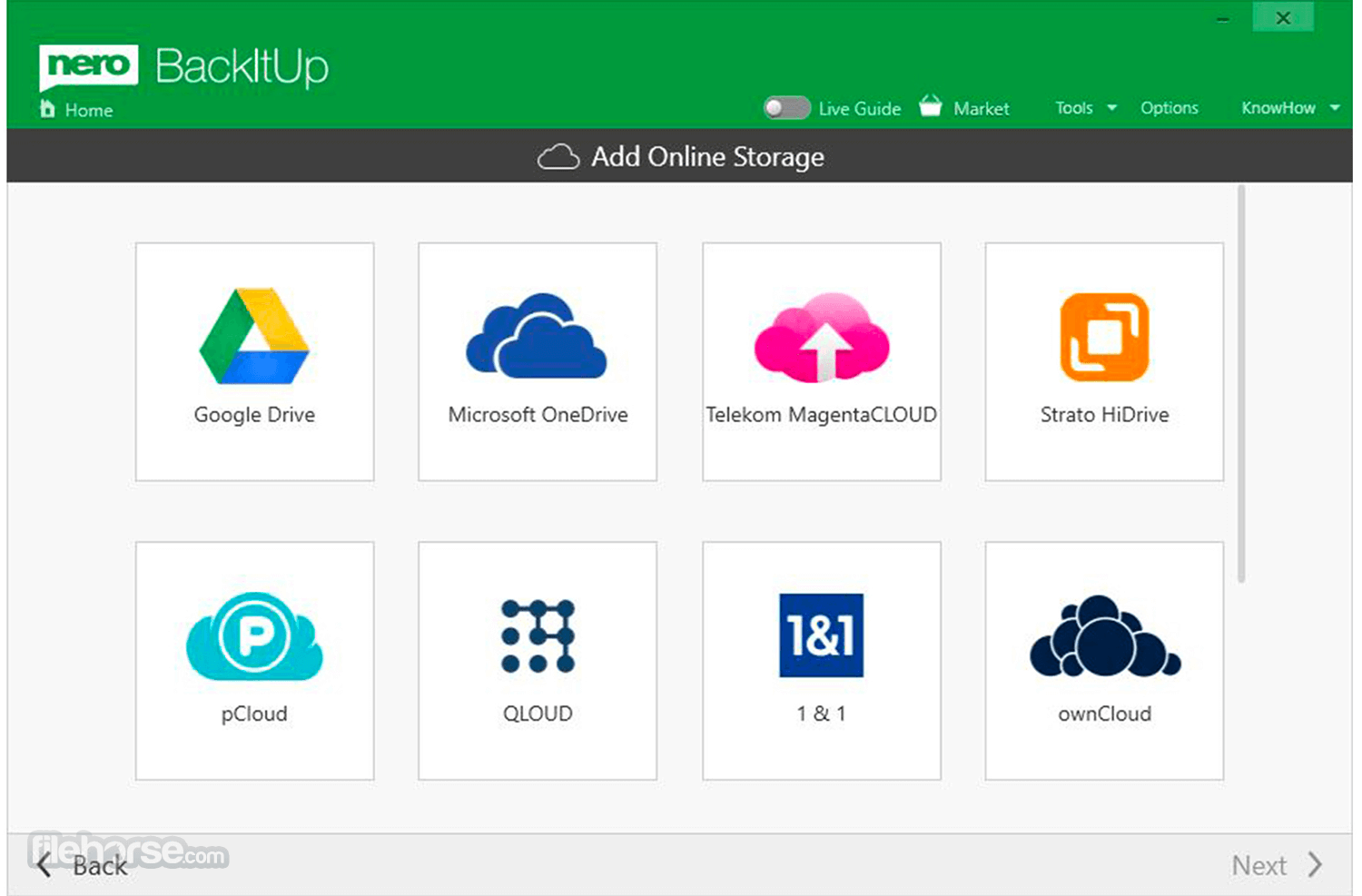The height and width of the screenshot is (896, 1362).
Task: Open the Options menu
Action: [x=1170, y=108]
